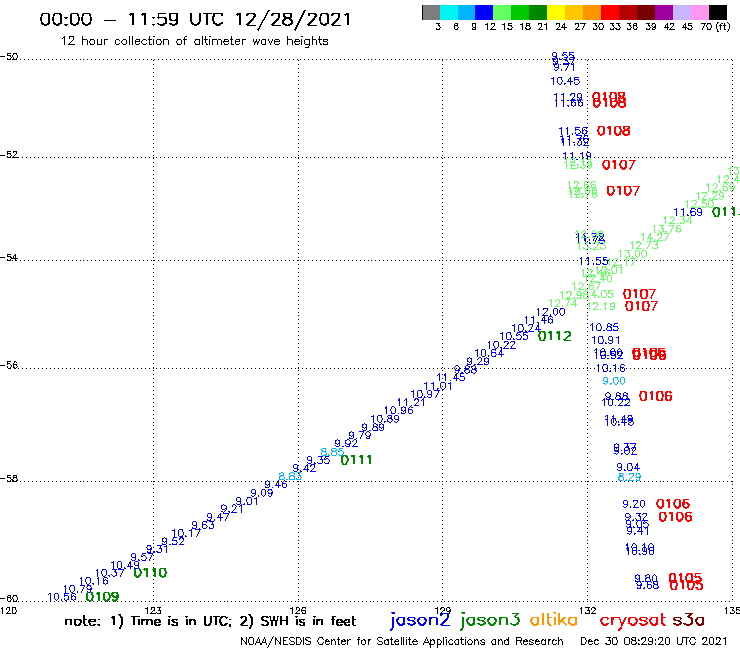Click the green value '12.19'
Image resolution: width=740 pixels, height=650 pixels.
(x=601, y=306)
